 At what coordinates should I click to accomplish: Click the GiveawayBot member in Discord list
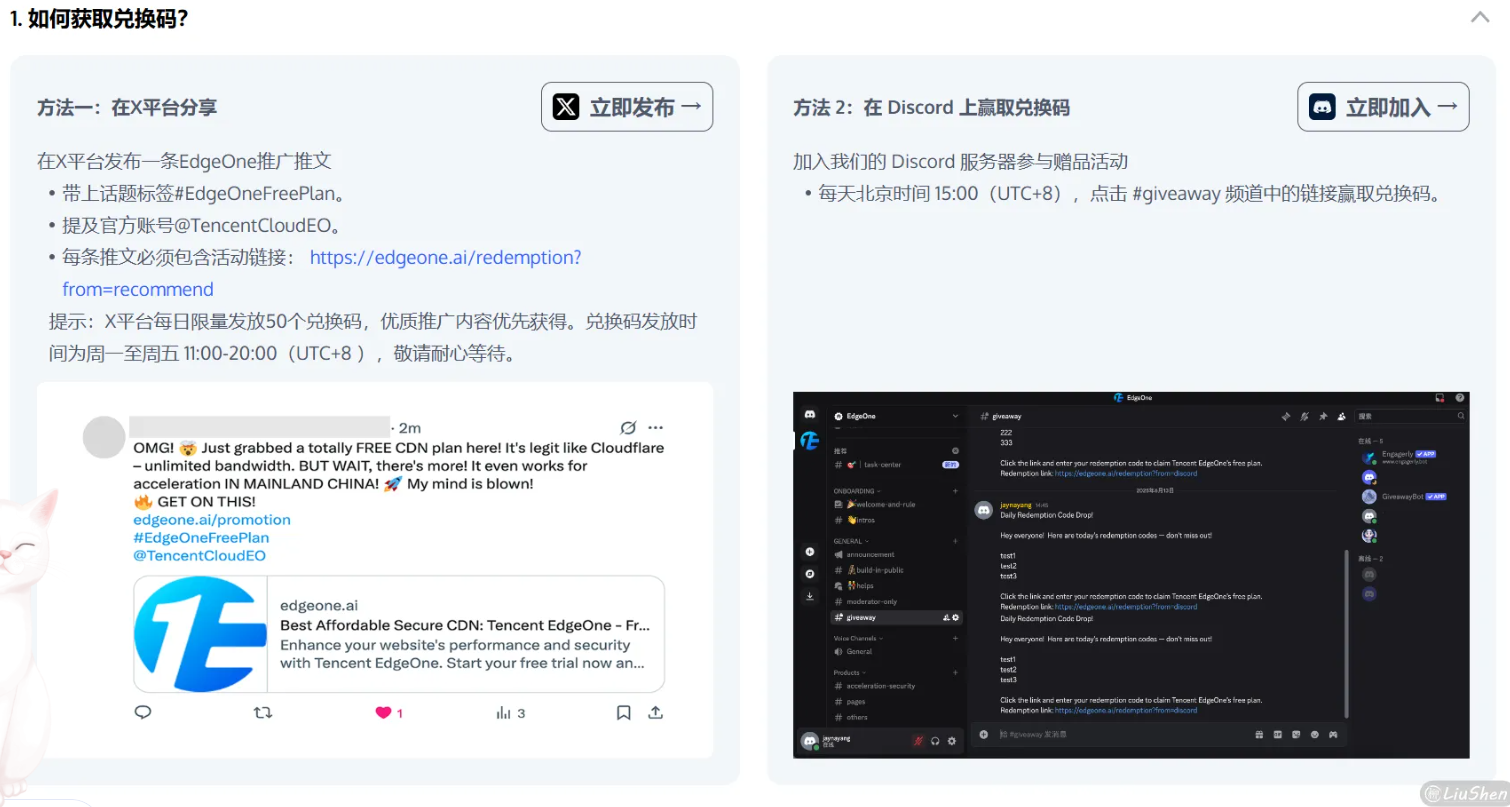pyautogui.click(x=1404, y=496)
